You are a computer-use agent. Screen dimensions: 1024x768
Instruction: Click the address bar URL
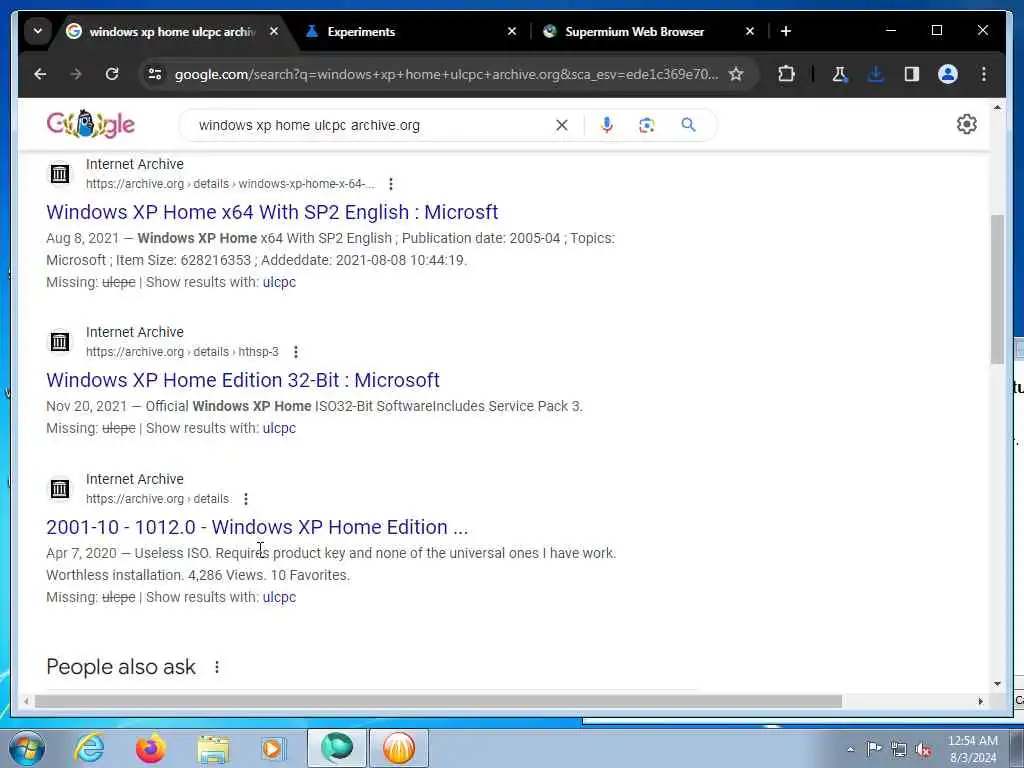click(x=446, y=74)
